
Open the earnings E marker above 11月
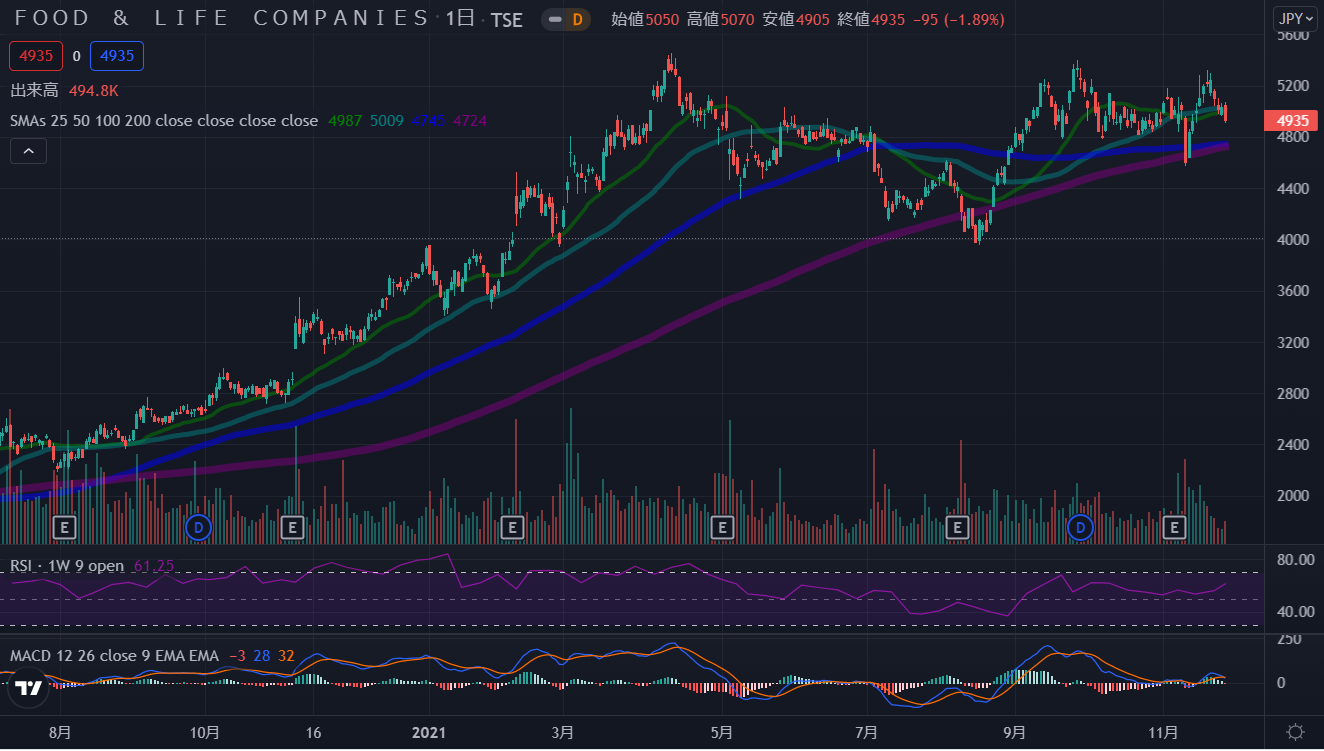1175,526
